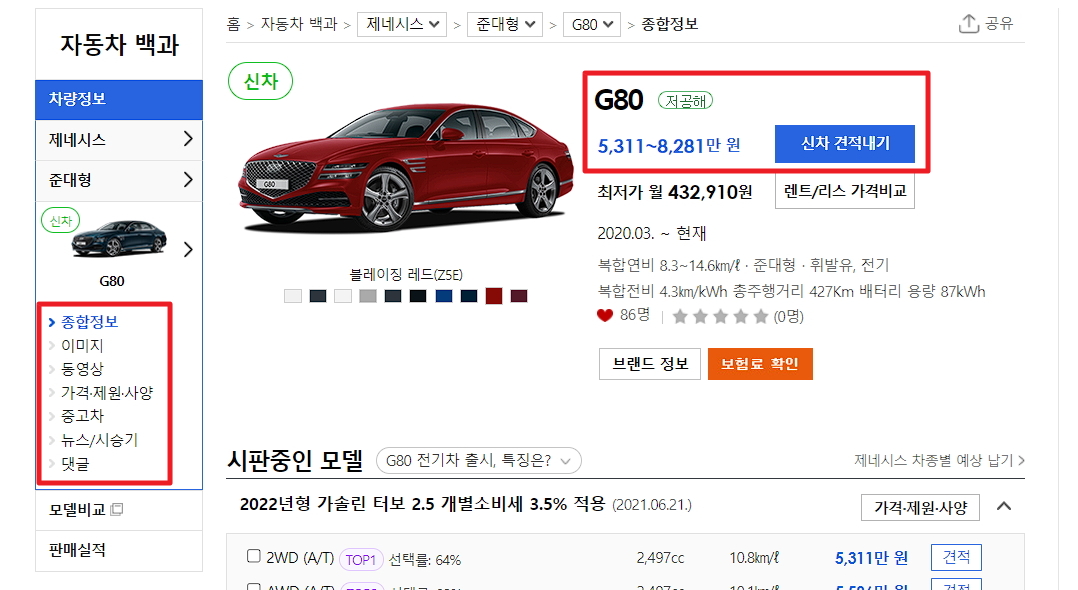Expand the 제네시스 row arrow in sidebar
This screenshot has width=1078, height=590.
(x=188, y=140)
